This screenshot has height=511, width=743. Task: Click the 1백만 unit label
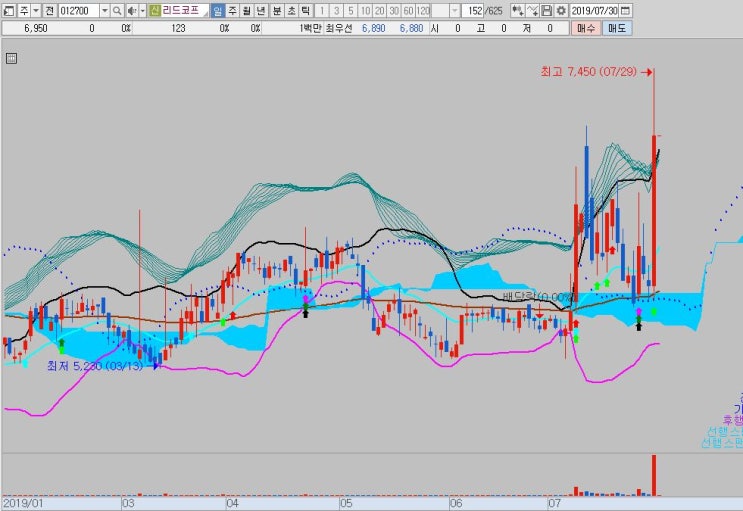point(311,28)
